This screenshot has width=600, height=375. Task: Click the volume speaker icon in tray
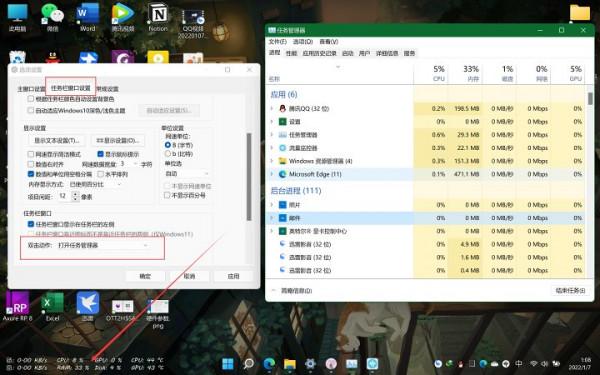(544, 364)
